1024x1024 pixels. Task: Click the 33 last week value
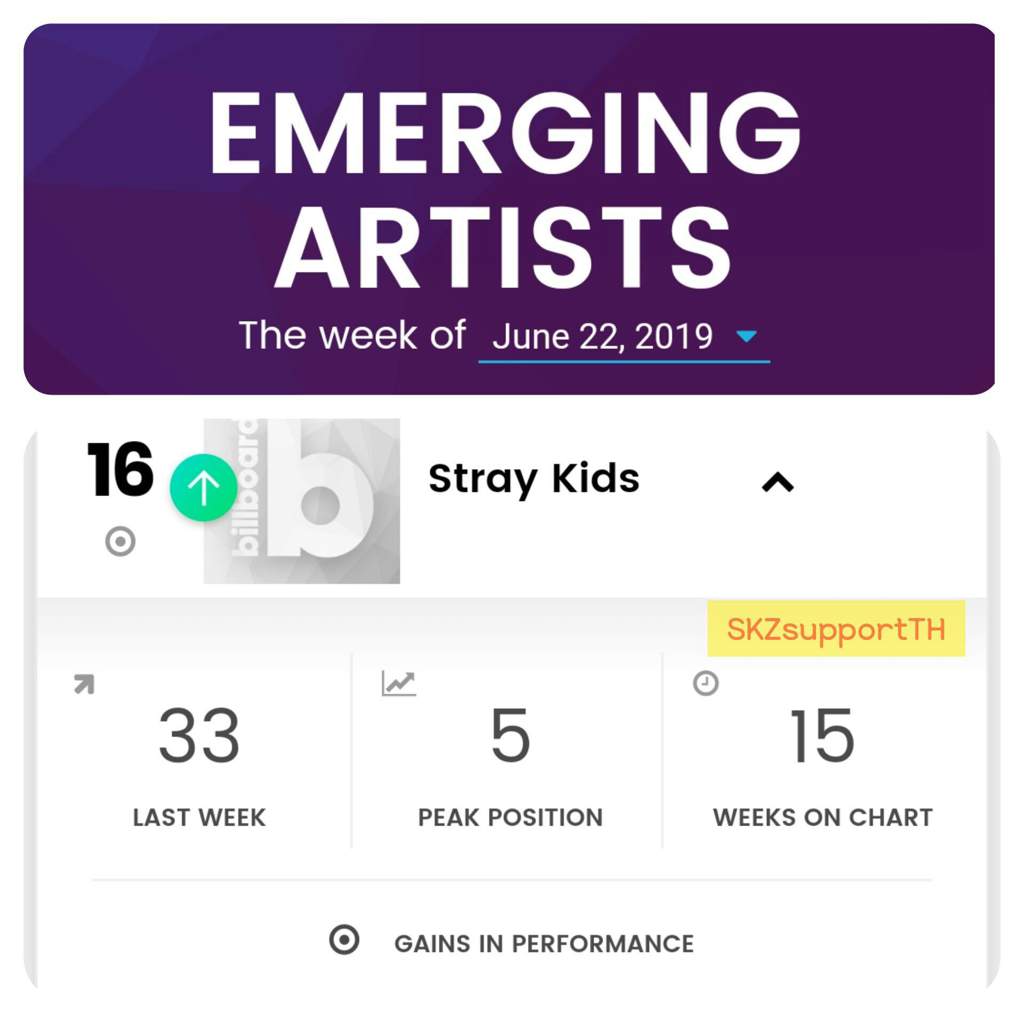[199, 736]
